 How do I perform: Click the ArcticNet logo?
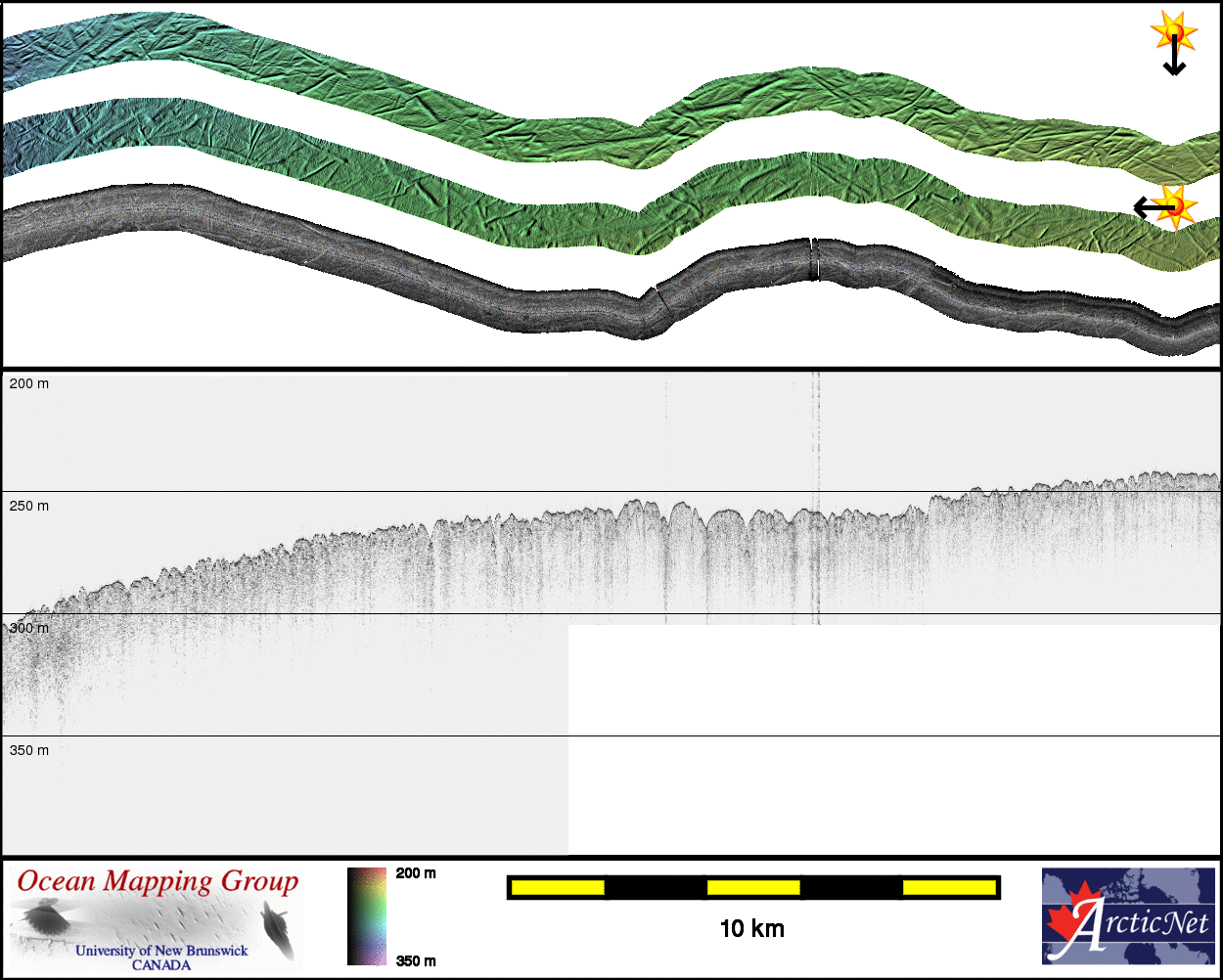[1128, 916]
